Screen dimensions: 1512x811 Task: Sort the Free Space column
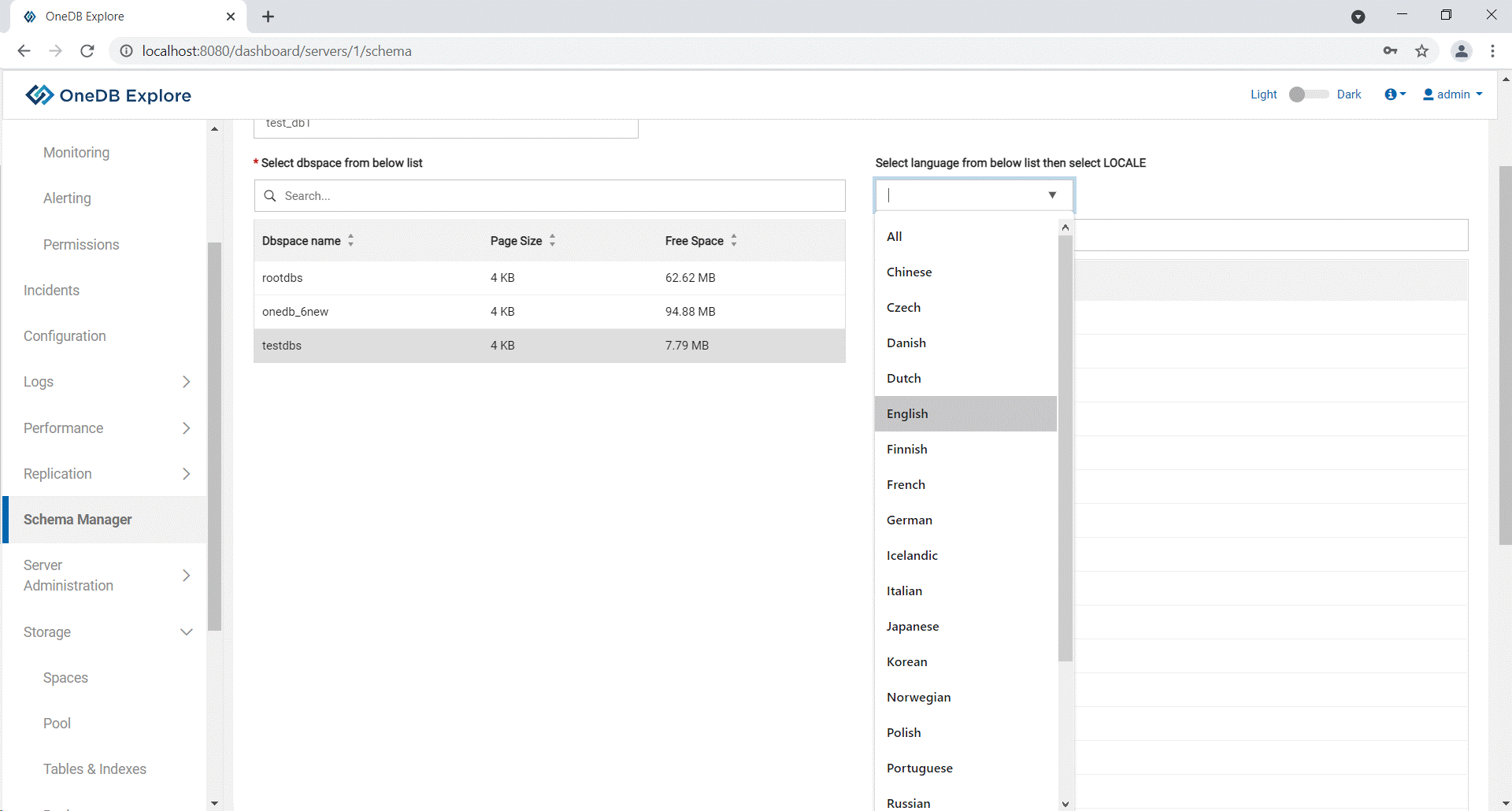pos(733,241)
